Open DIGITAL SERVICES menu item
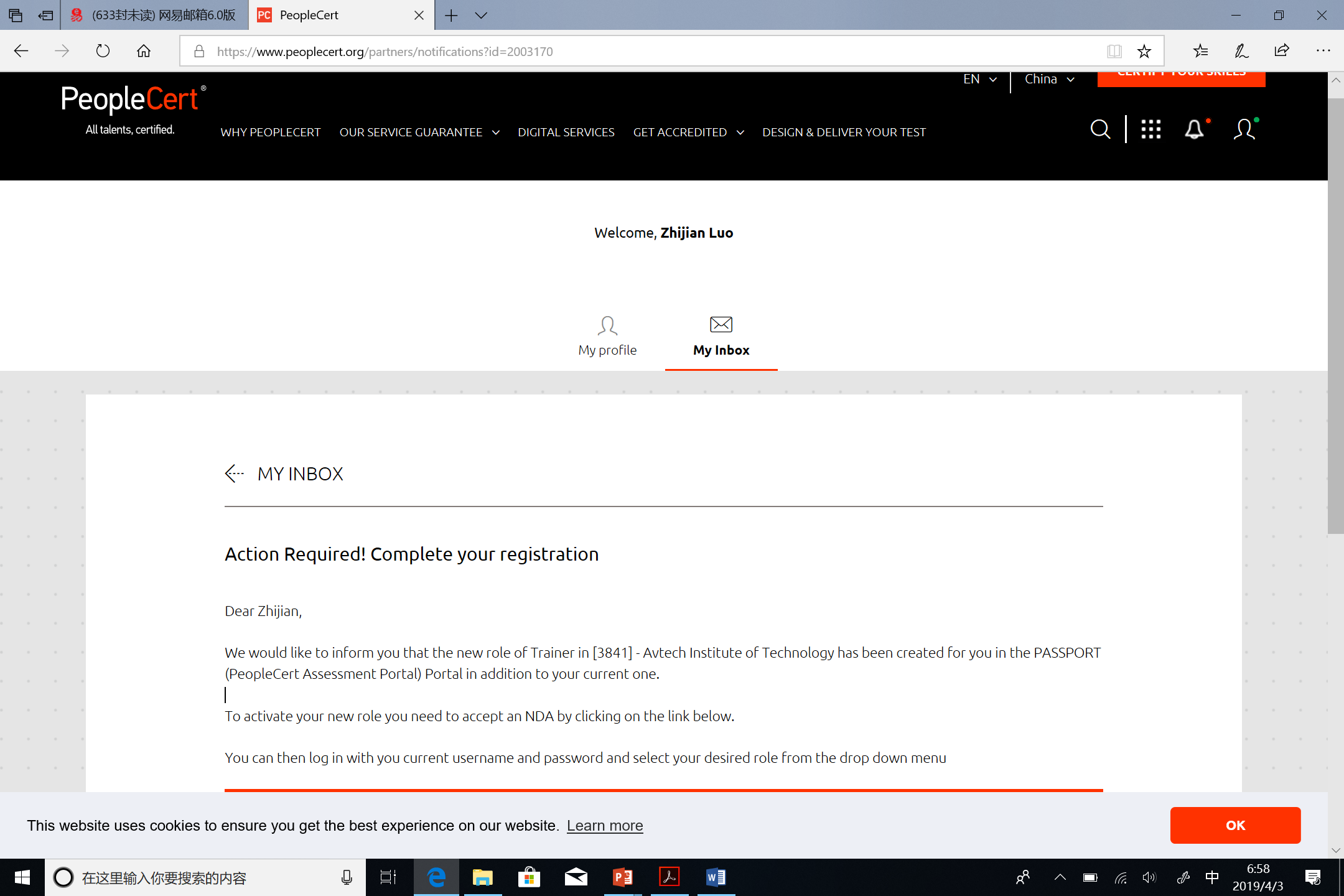 (566, 132)
